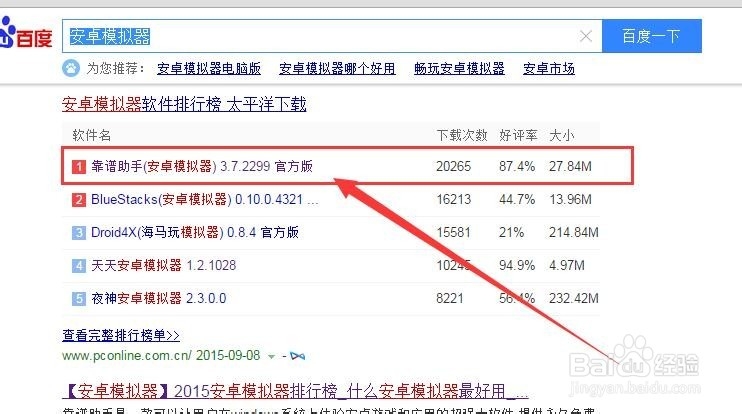Click rating 87.4%

[517, 167]
